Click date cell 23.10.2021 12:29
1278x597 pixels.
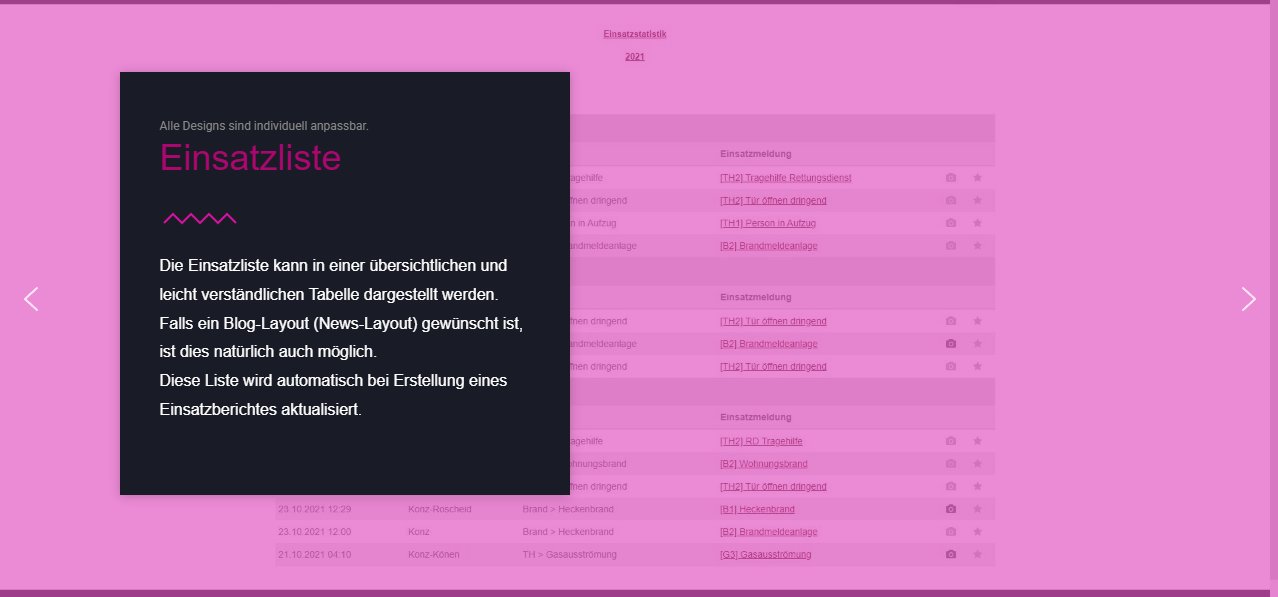(314, 509)
